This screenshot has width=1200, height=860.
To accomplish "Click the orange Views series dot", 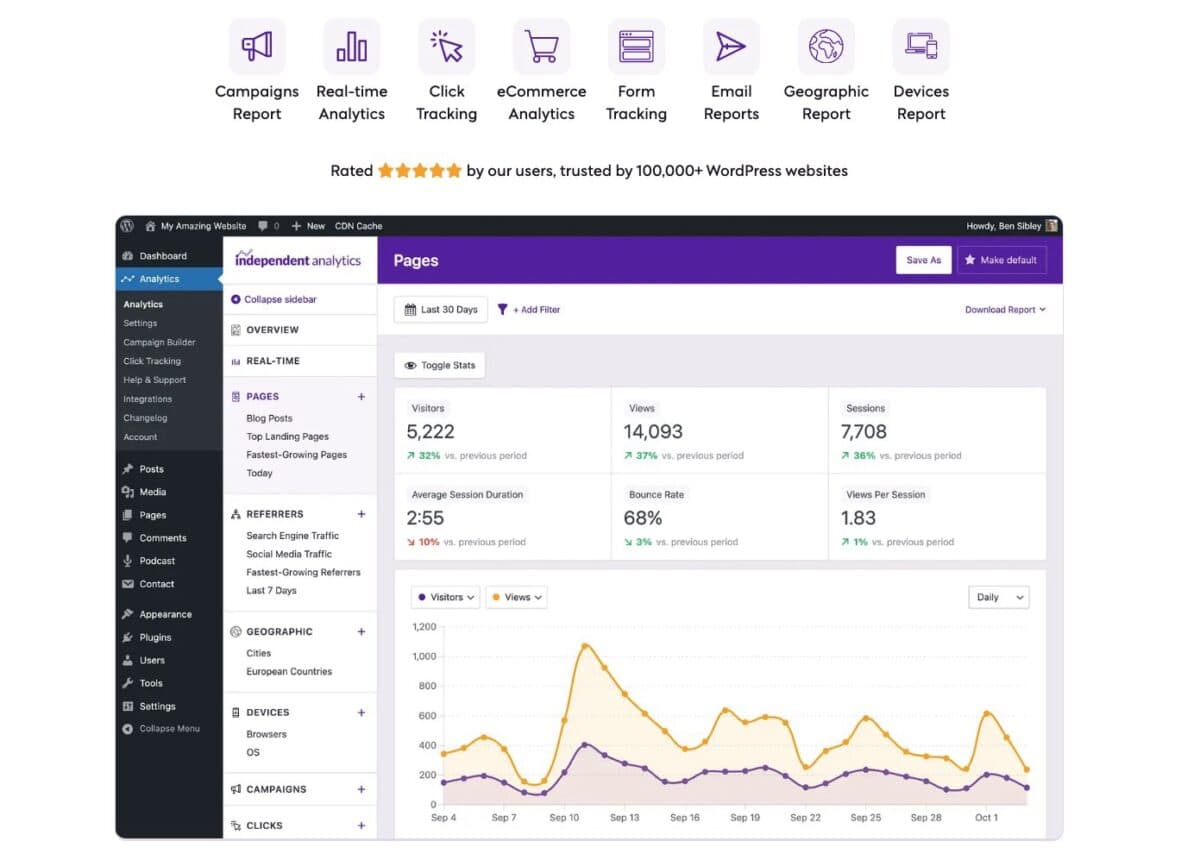I will coord(496,597).
